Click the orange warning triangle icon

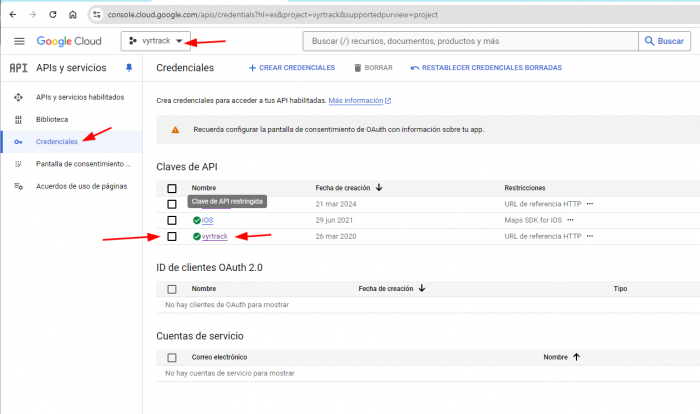point(175,130)
